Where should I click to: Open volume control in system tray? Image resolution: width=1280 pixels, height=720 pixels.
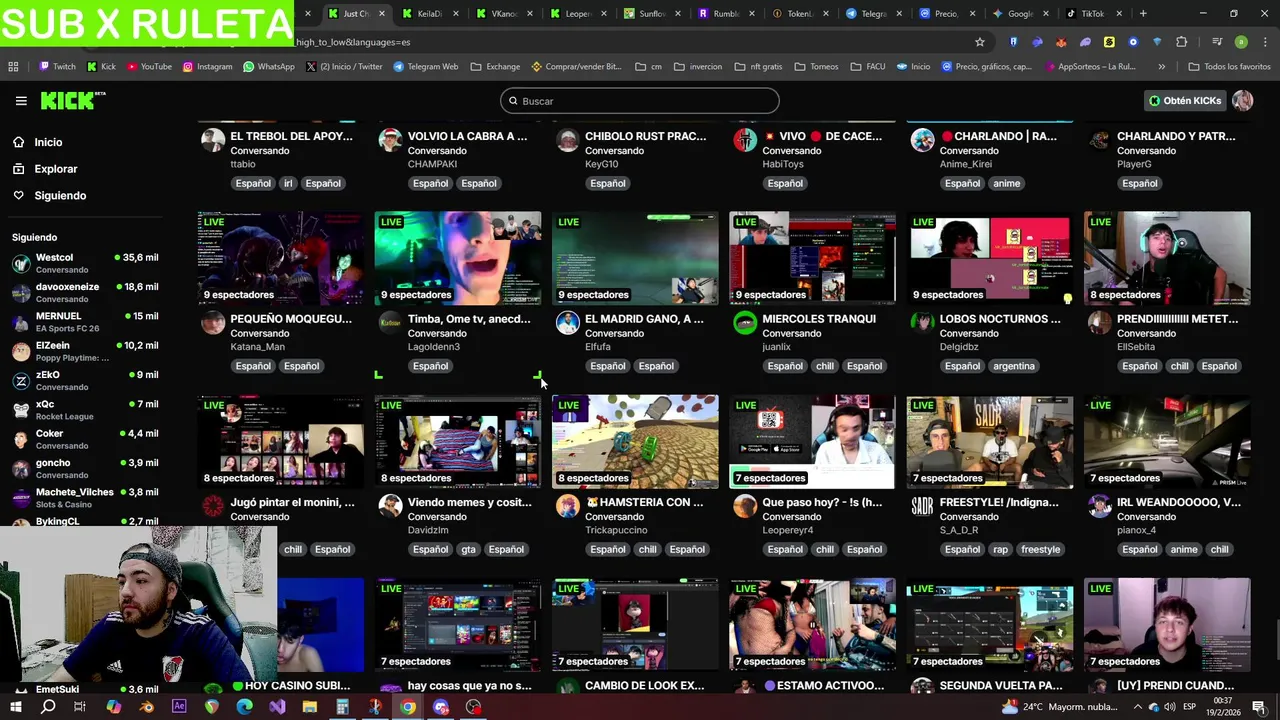click(x=1169, y=707)
